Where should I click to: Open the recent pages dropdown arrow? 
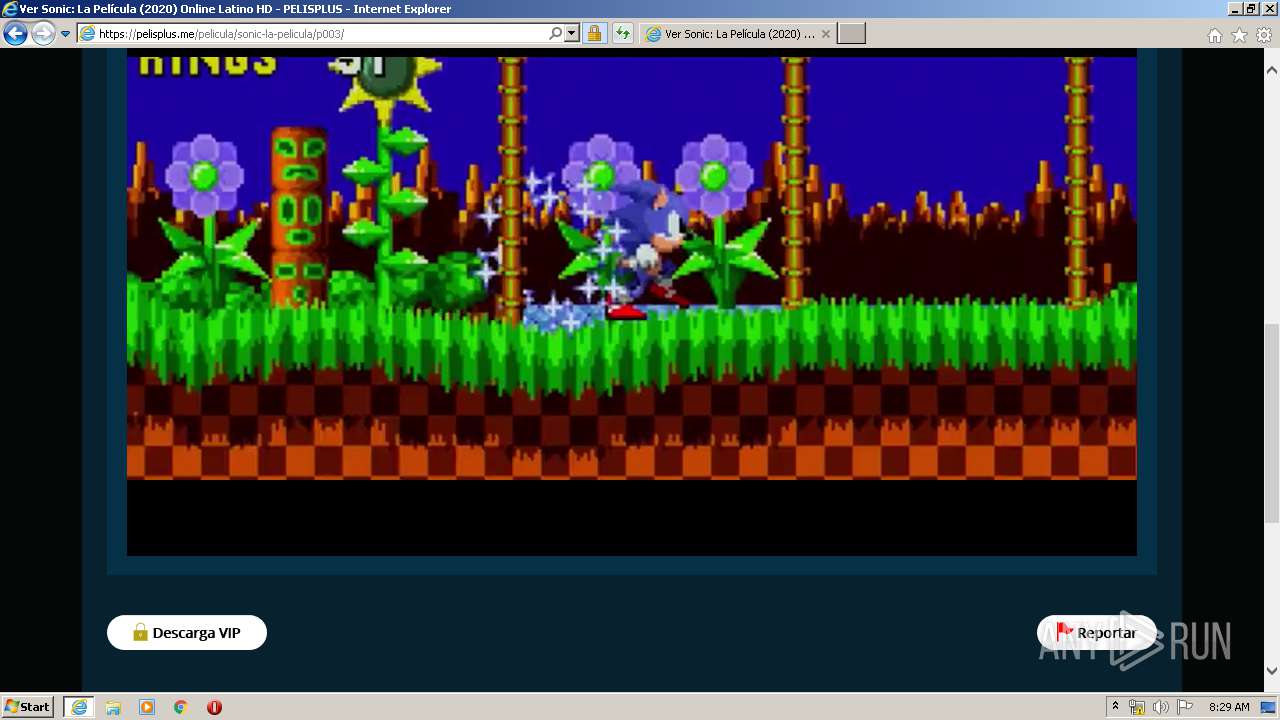coord(66,34)
